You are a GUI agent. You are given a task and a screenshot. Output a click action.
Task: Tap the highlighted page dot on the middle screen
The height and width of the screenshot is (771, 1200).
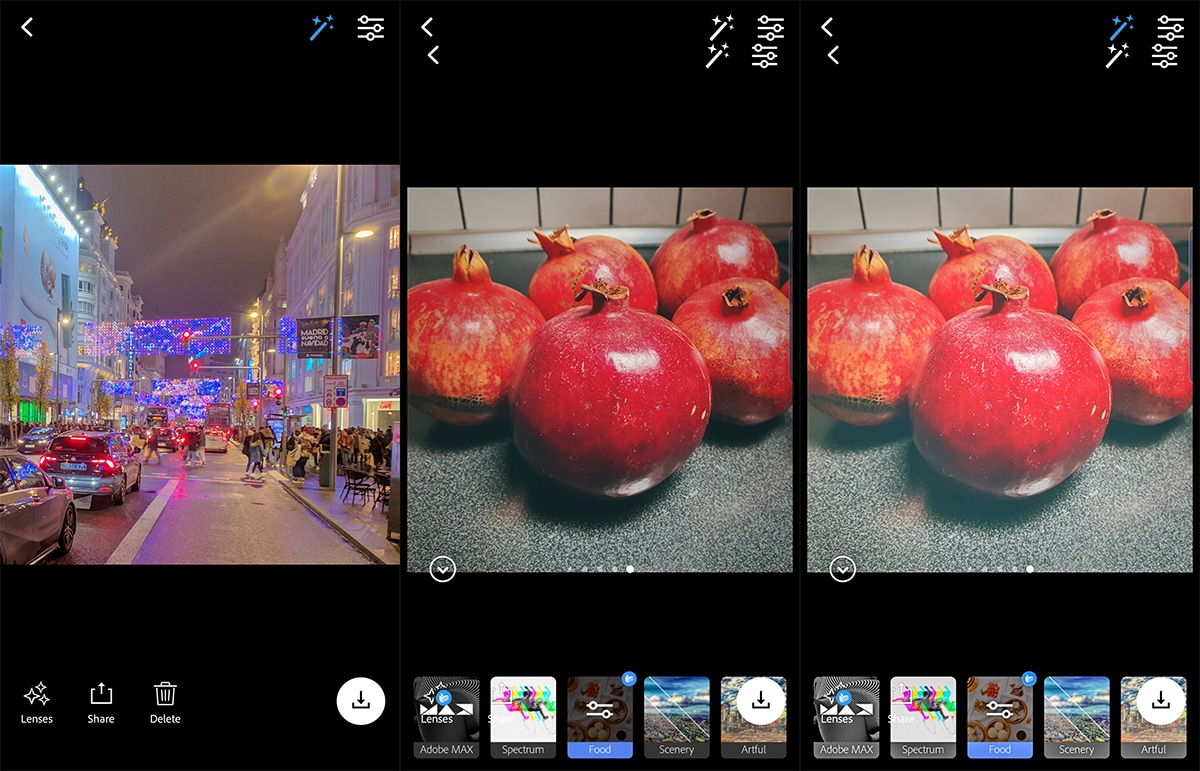tap(630, 569)
